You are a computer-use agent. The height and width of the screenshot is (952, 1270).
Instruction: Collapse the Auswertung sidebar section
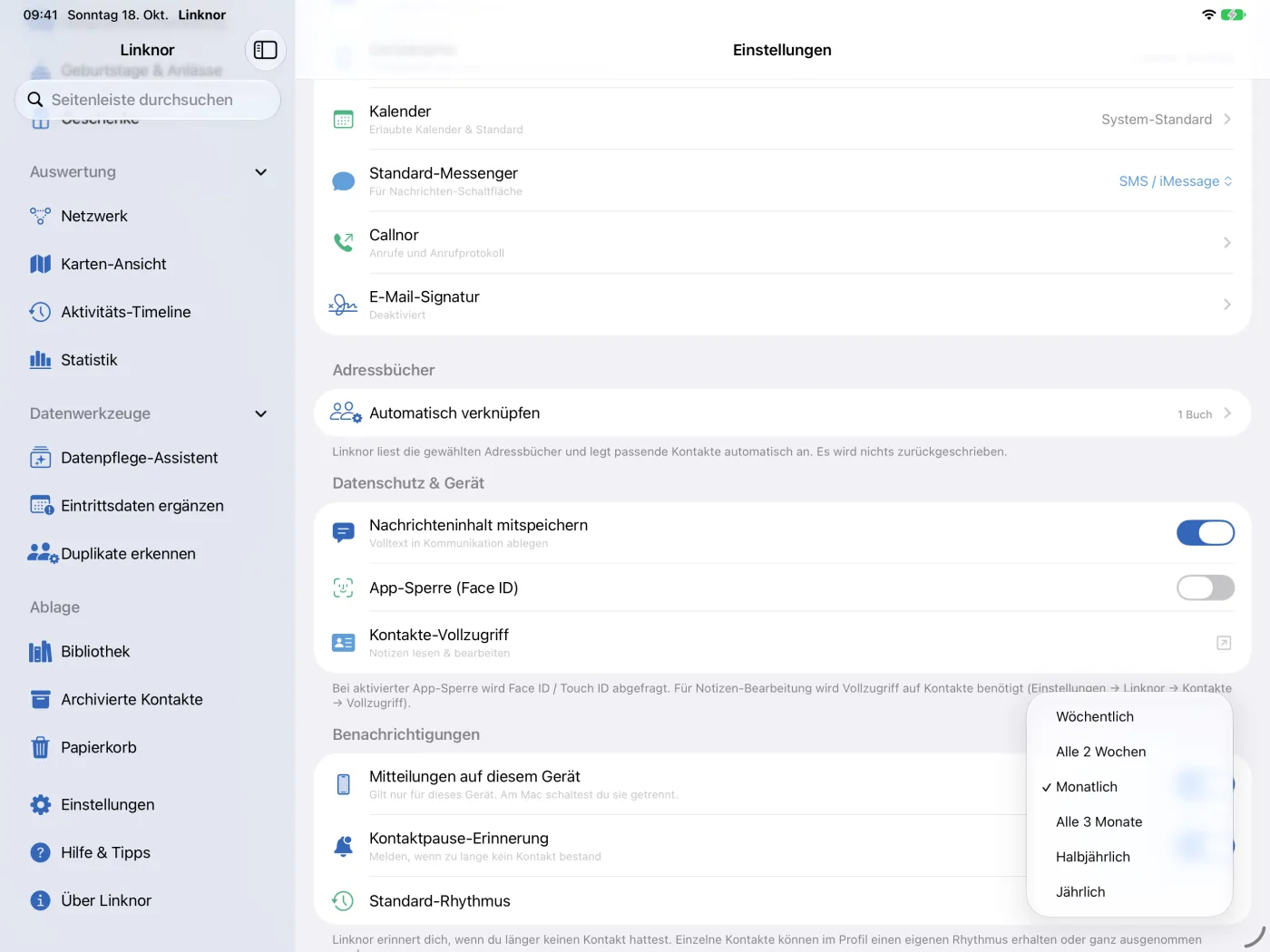261,172
